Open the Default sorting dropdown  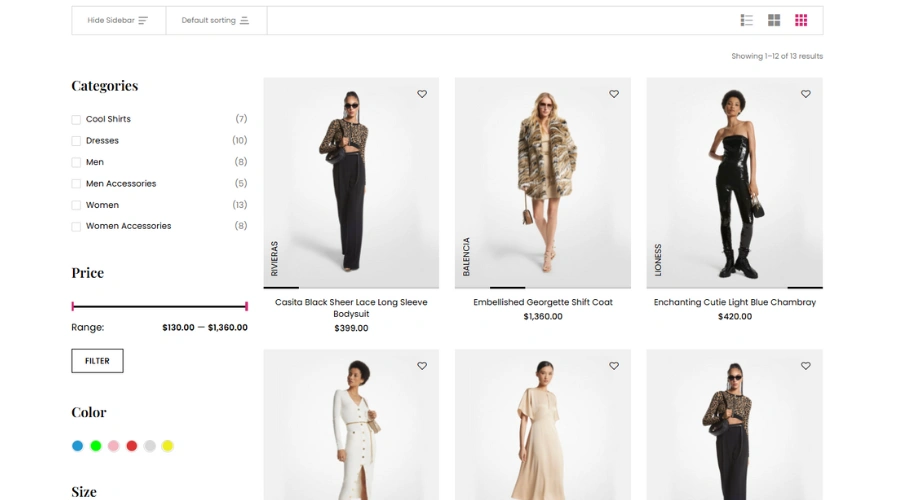click(216, 21)
